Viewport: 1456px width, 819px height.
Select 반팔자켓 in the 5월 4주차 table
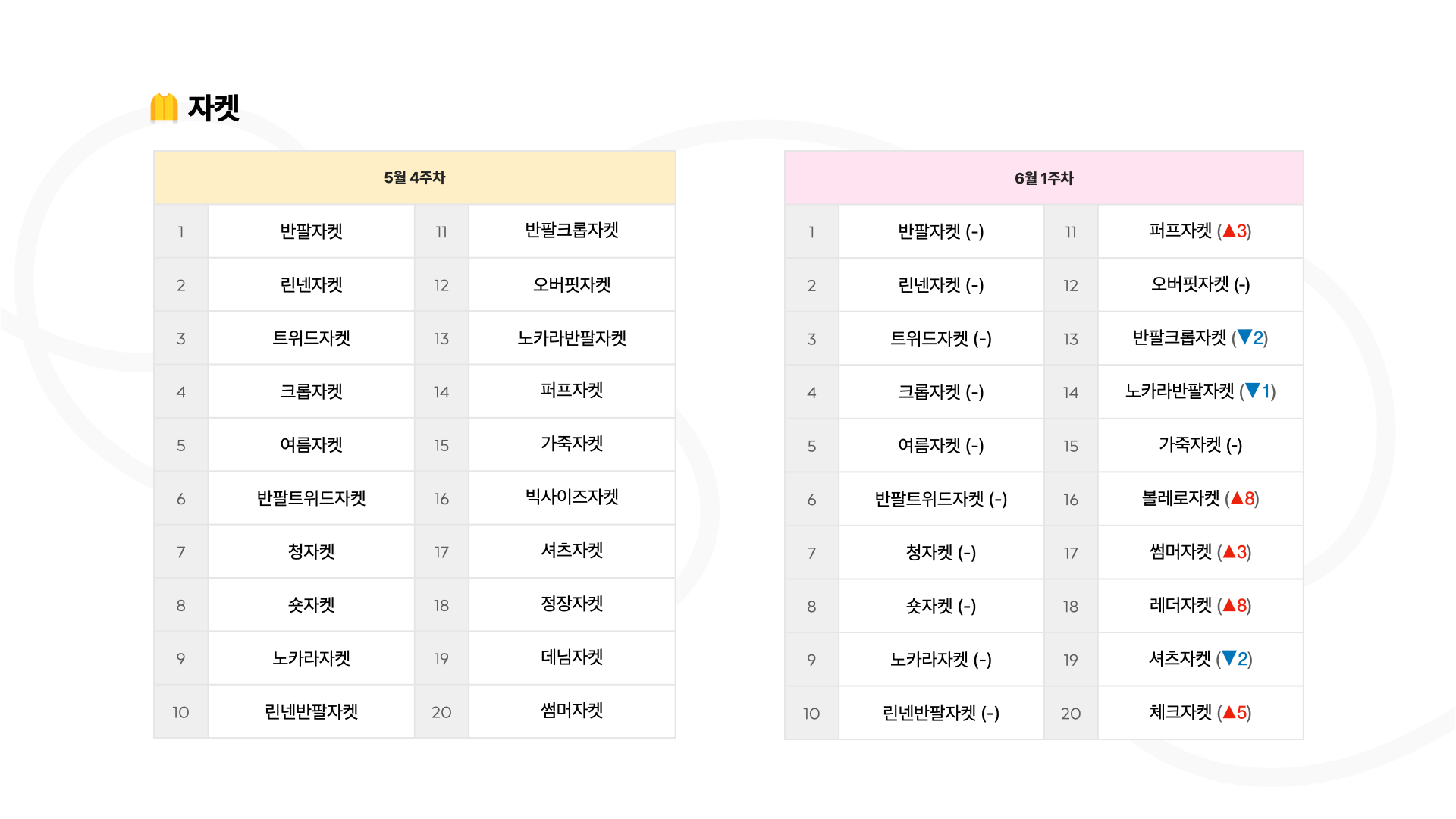coord(311,231)
